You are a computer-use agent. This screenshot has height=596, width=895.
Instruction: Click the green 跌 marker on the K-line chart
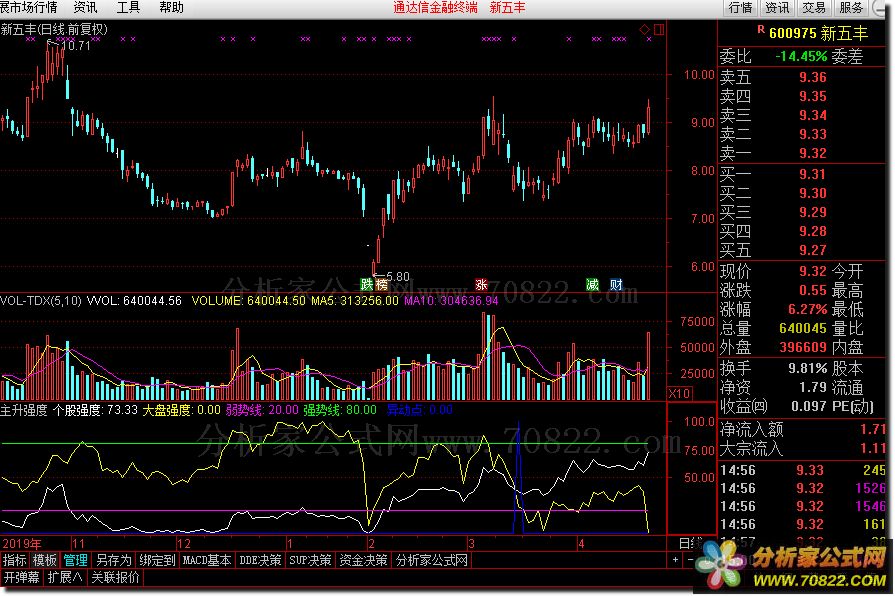point(366,284)
